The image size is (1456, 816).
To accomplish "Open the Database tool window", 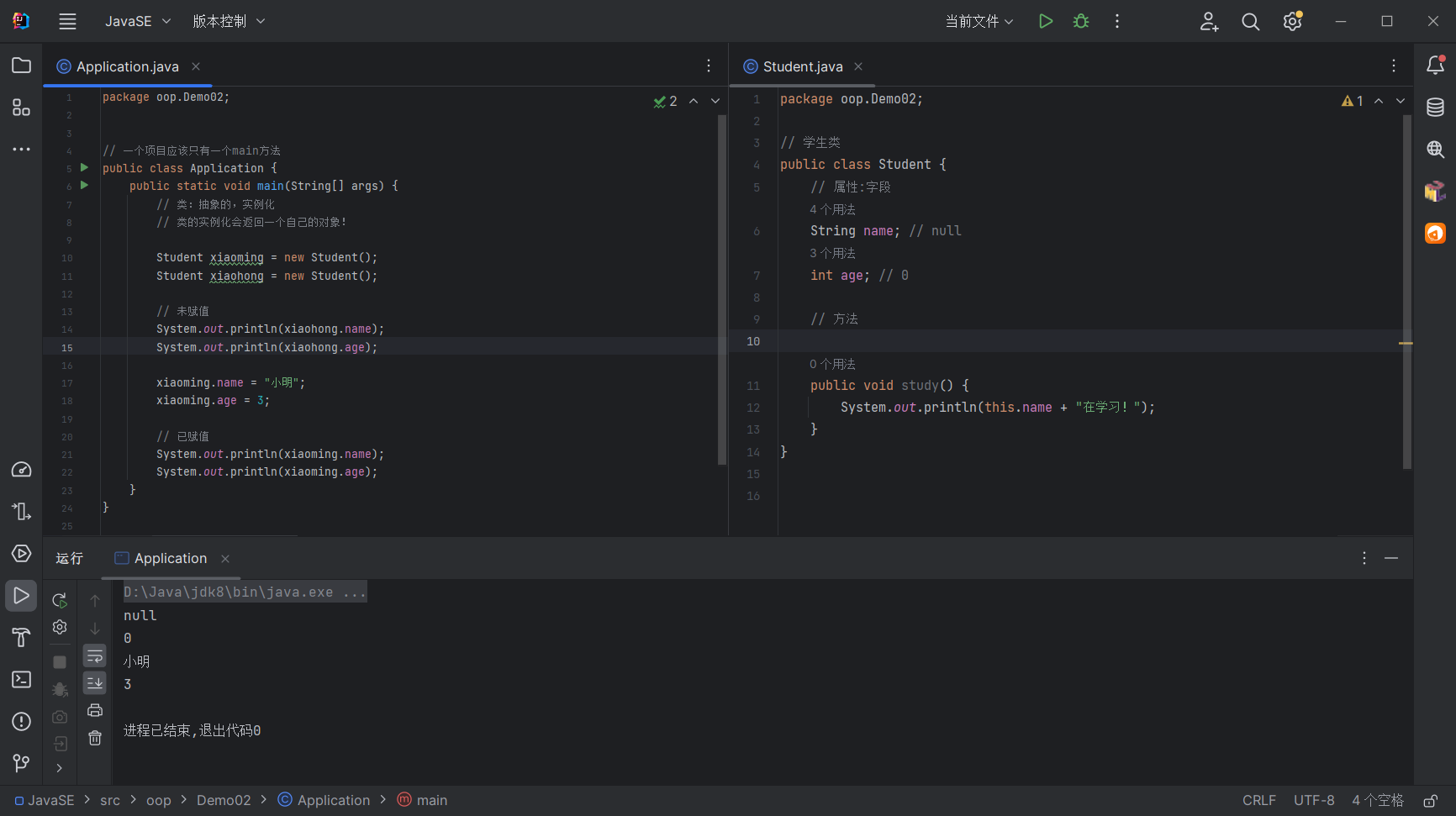I will 1435,107.
